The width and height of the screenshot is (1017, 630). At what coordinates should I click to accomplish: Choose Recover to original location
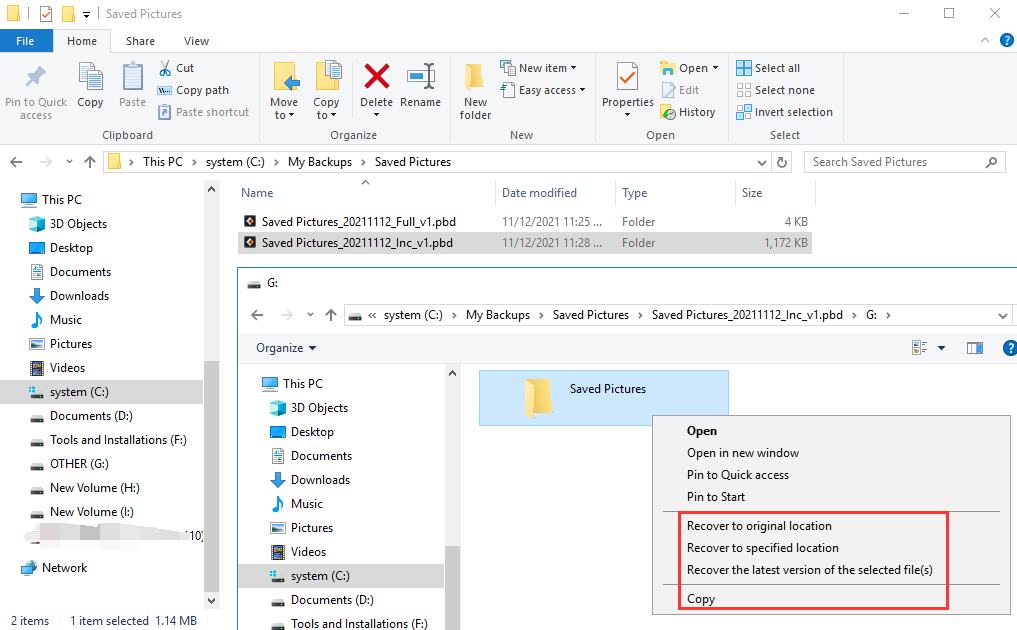point(759,526)
